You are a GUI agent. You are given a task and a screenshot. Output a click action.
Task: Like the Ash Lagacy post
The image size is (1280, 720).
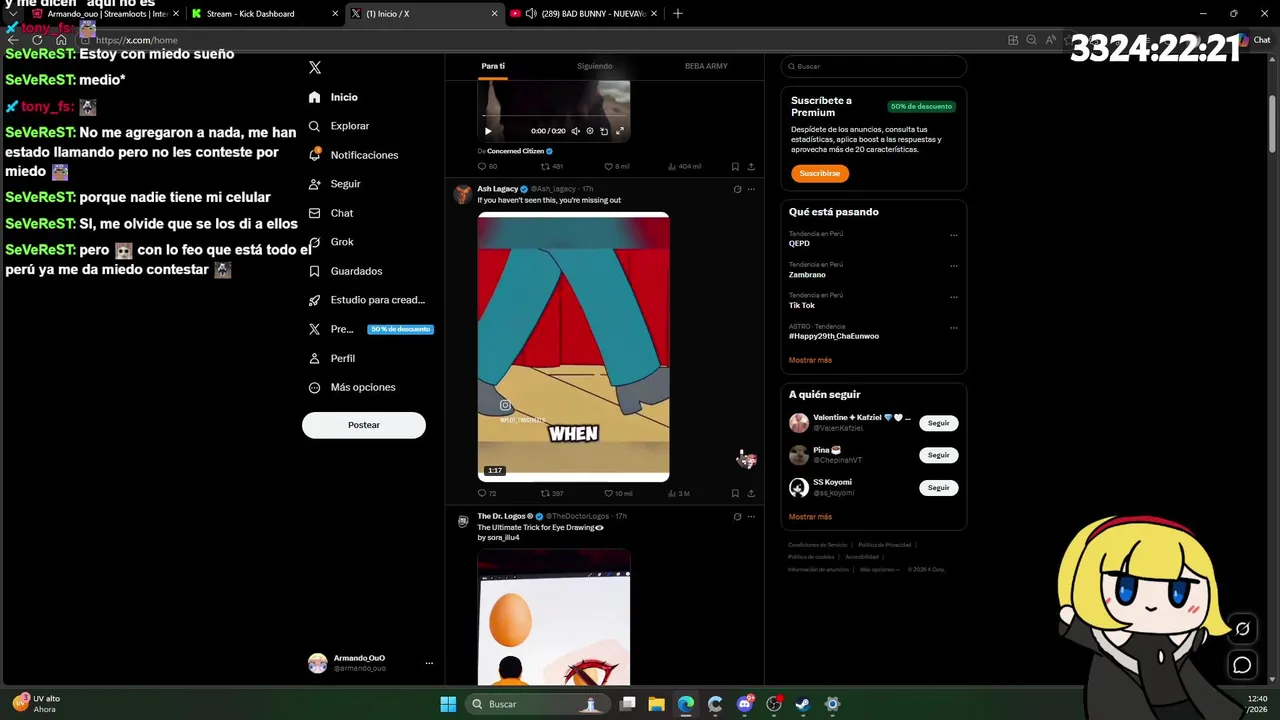click(x=610, y=493)
